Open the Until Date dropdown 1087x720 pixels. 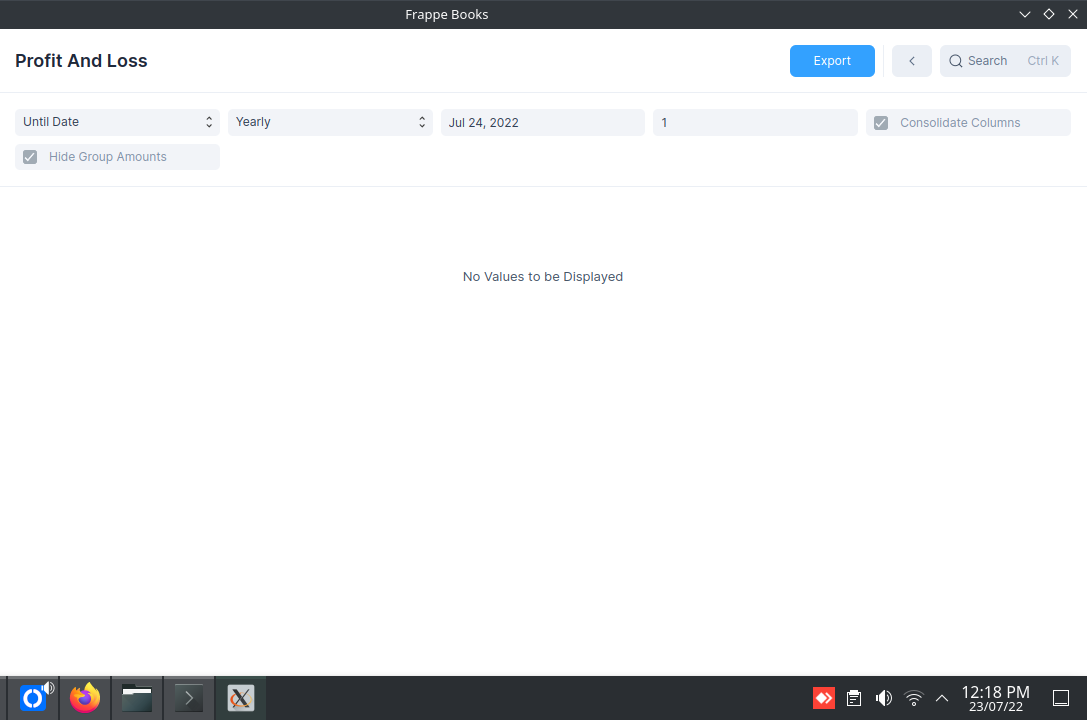tap(117, 122)
